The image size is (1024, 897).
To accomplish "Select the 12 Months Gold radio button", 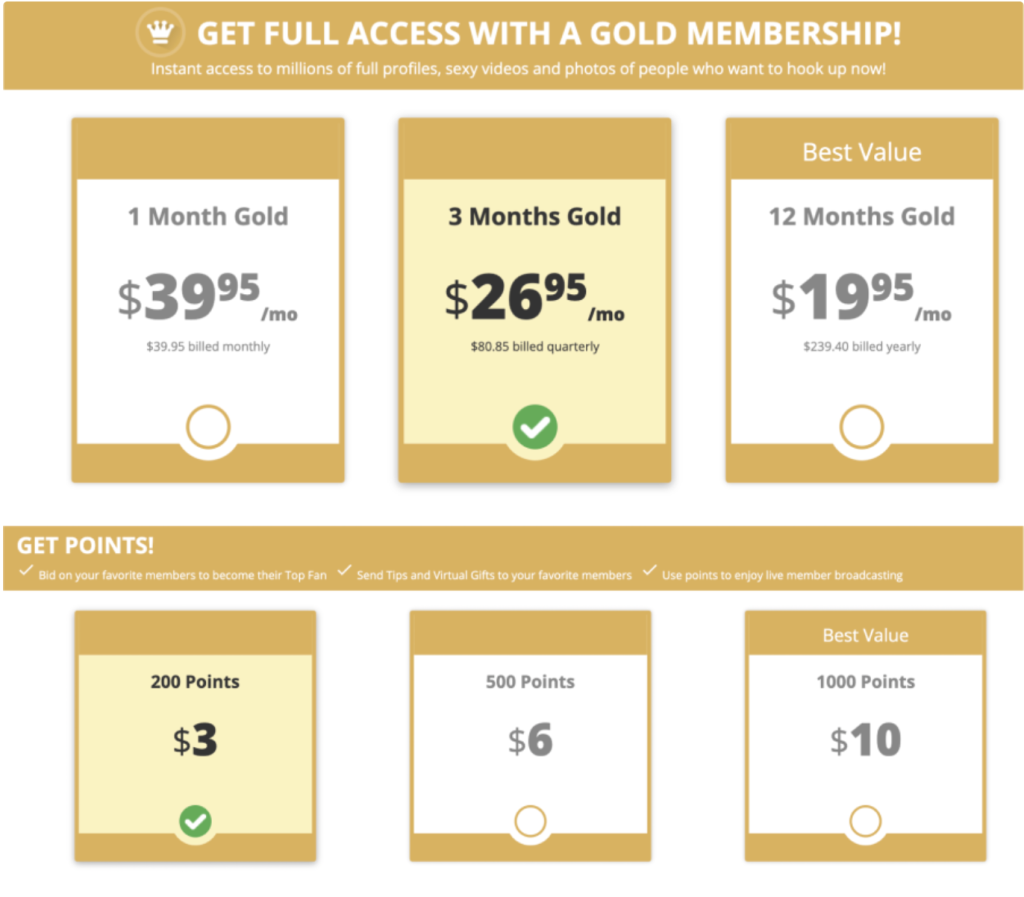I will tap(862, 428).
